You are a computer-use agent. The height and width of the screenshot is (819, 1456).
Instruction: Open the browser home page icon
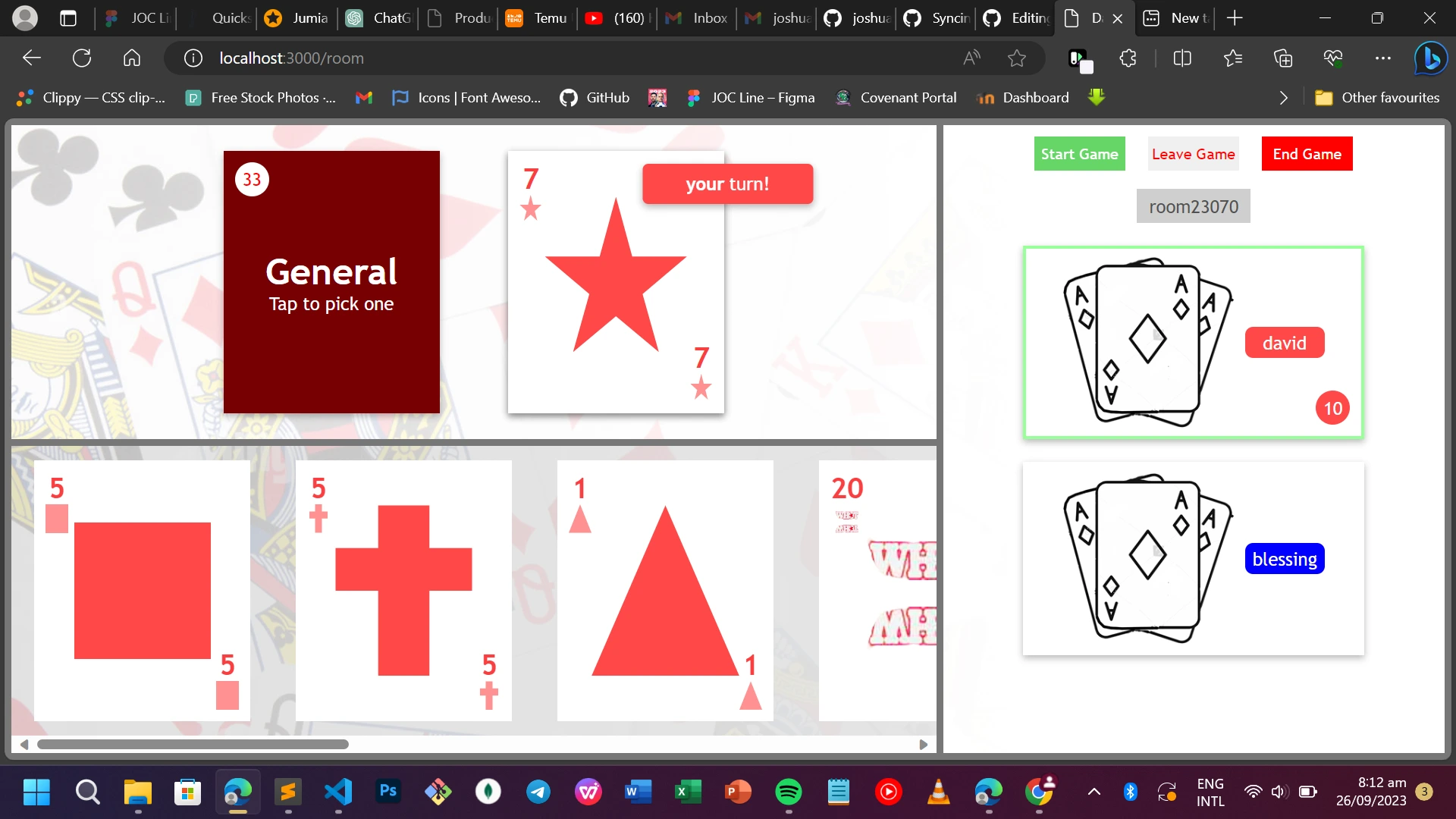pyautogui.click(x=132, y=58)
